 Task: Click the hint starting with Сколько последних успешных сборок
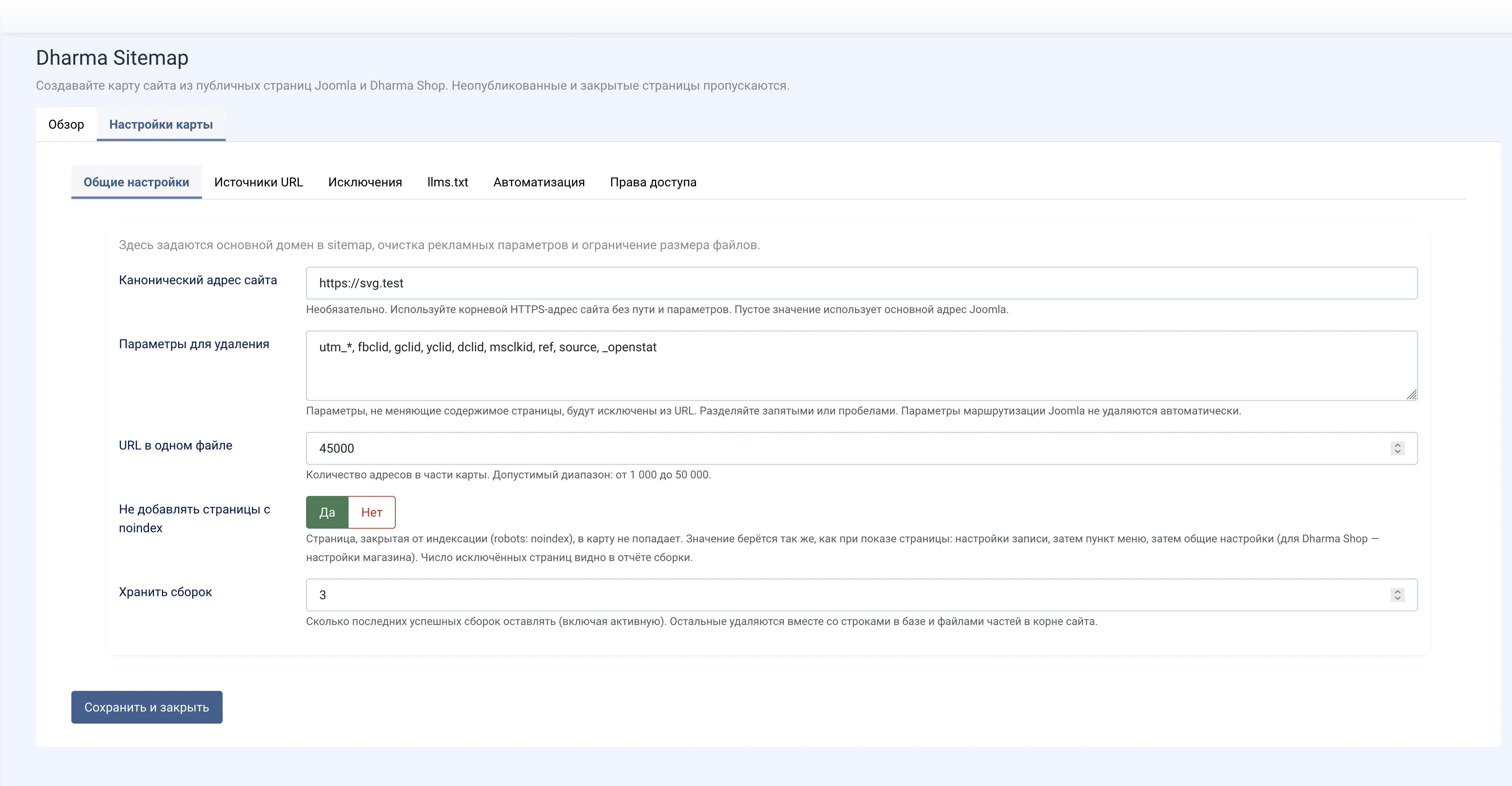pyautogui.click(x=701, y=621)
